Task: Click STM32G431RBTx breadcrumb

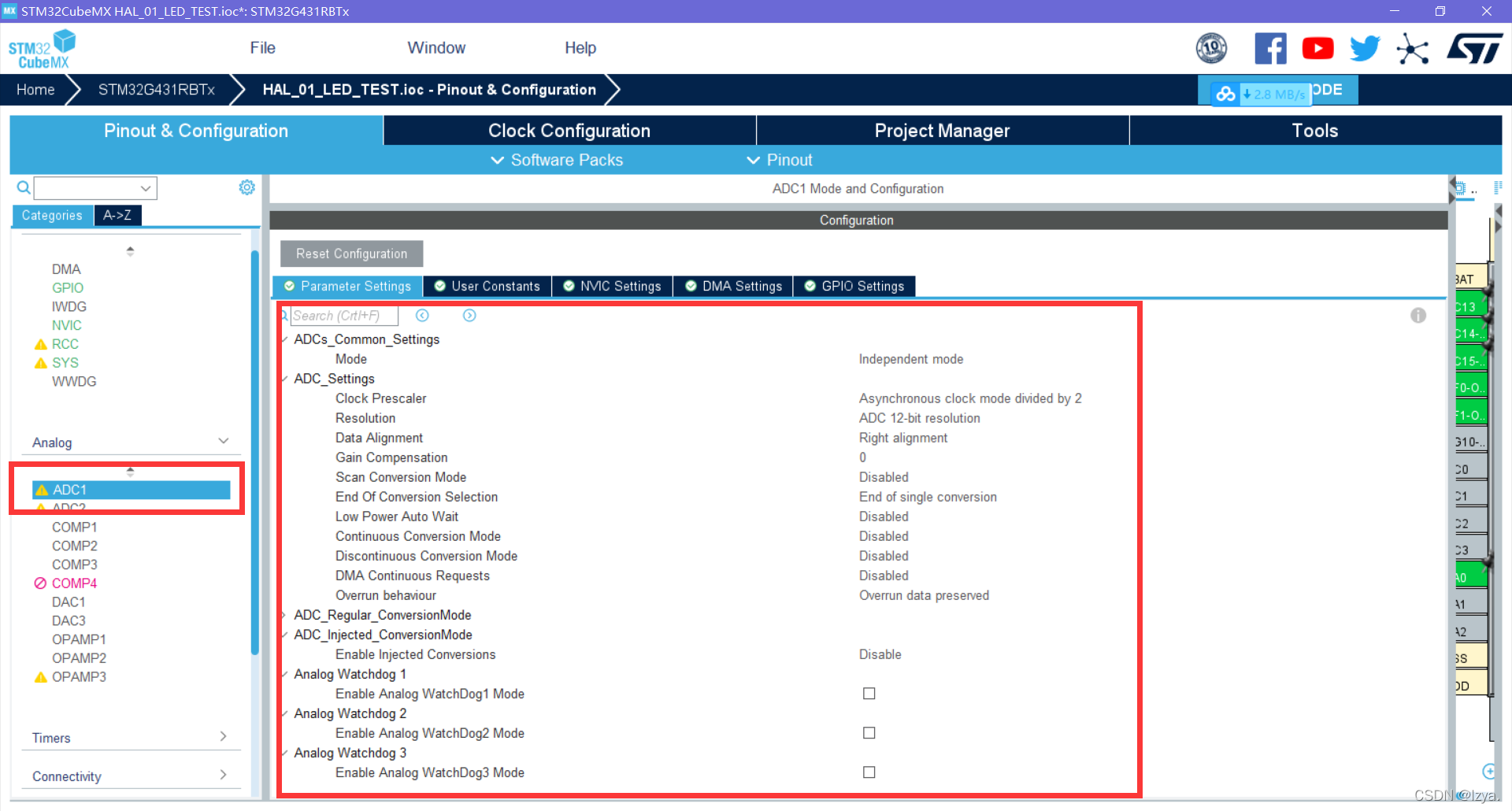Action: click(156, 90)
